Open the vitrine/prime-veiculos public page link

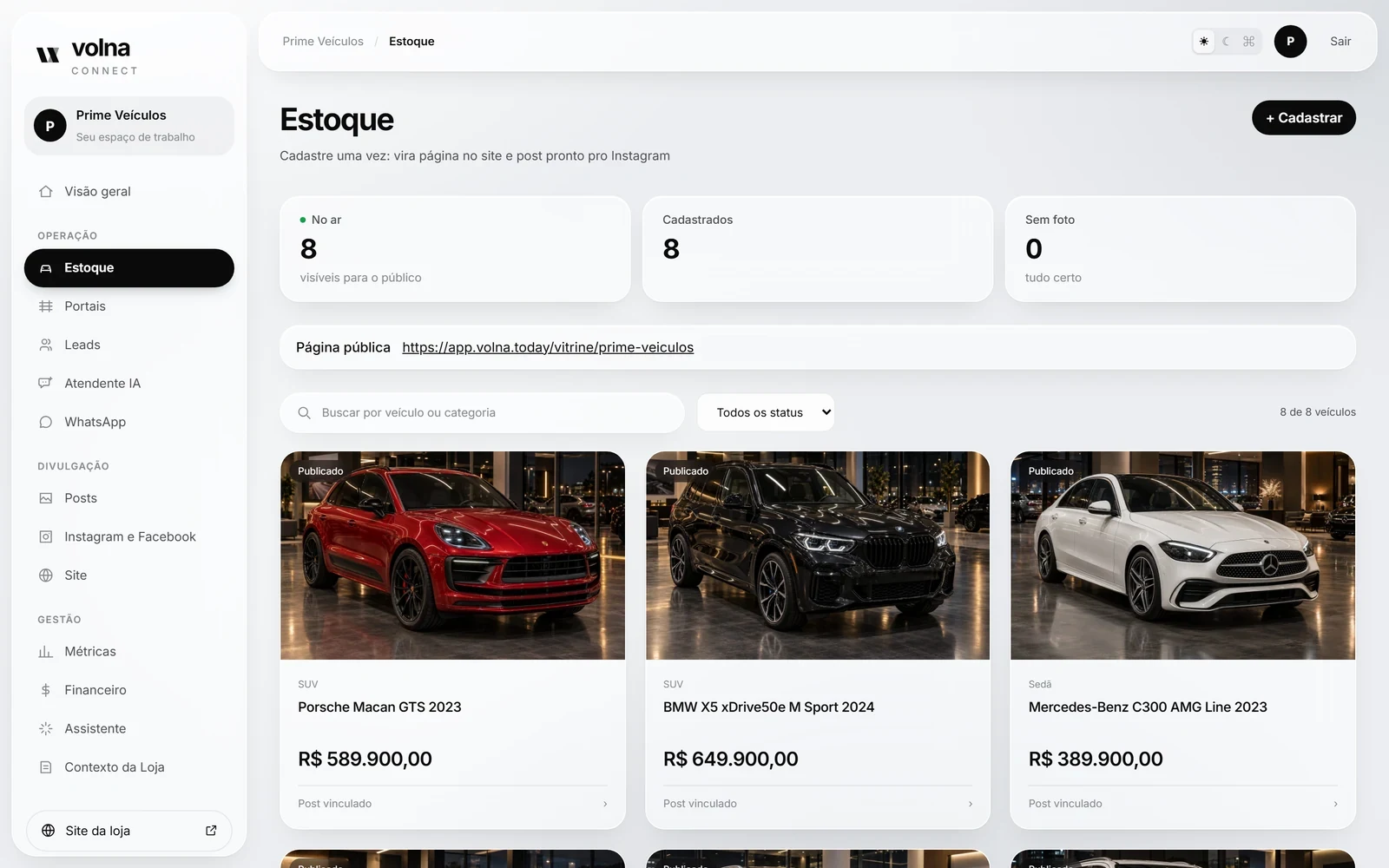[x=548, y=347]
